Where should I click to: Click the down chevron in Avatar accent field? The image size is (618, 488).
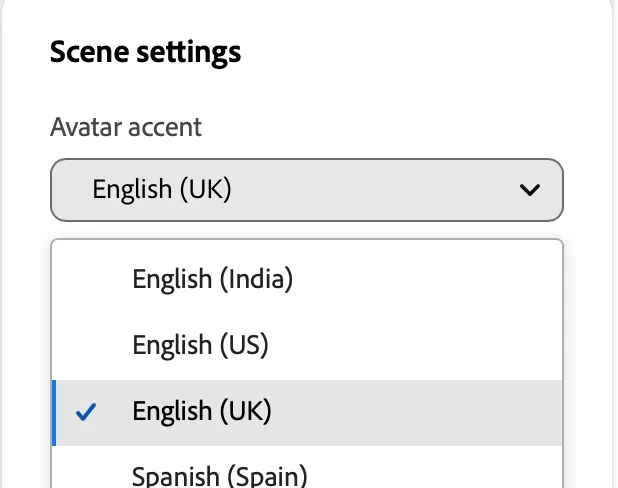[530, 189]
